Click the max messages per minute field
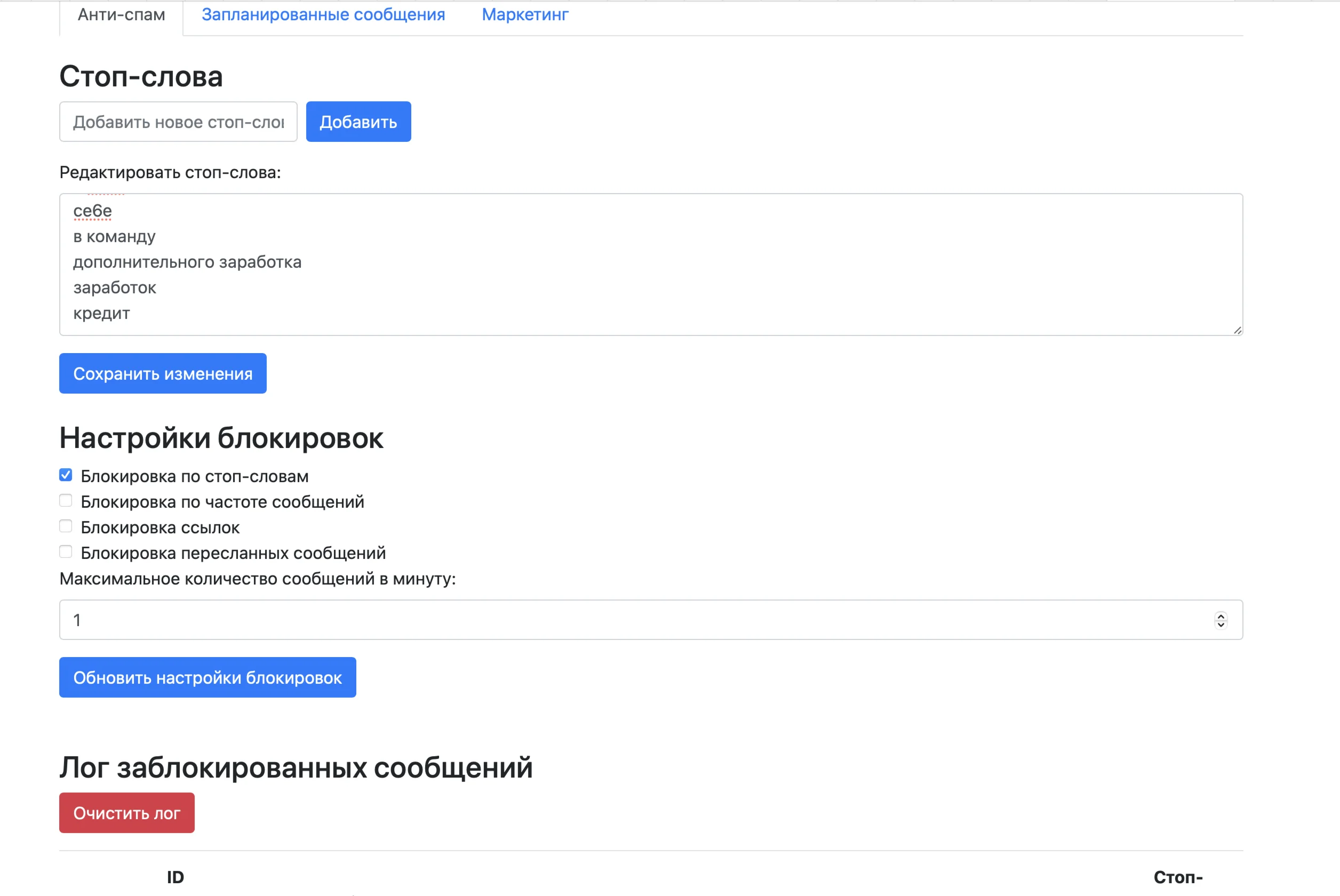The height and width of the screenshot is (896, 1340). coord(628,619)
